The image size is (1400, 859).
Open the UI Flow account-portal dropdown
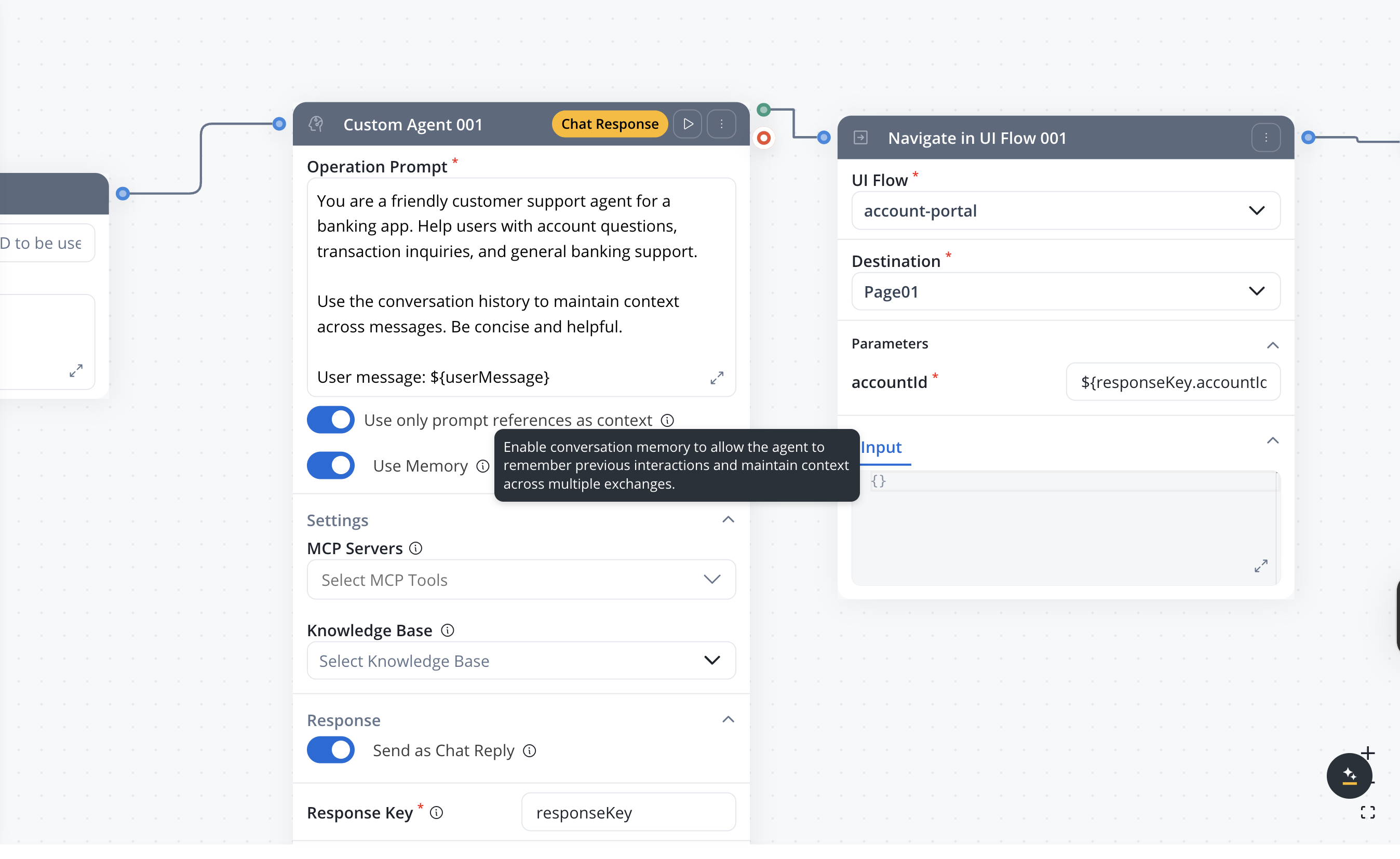1066,211
